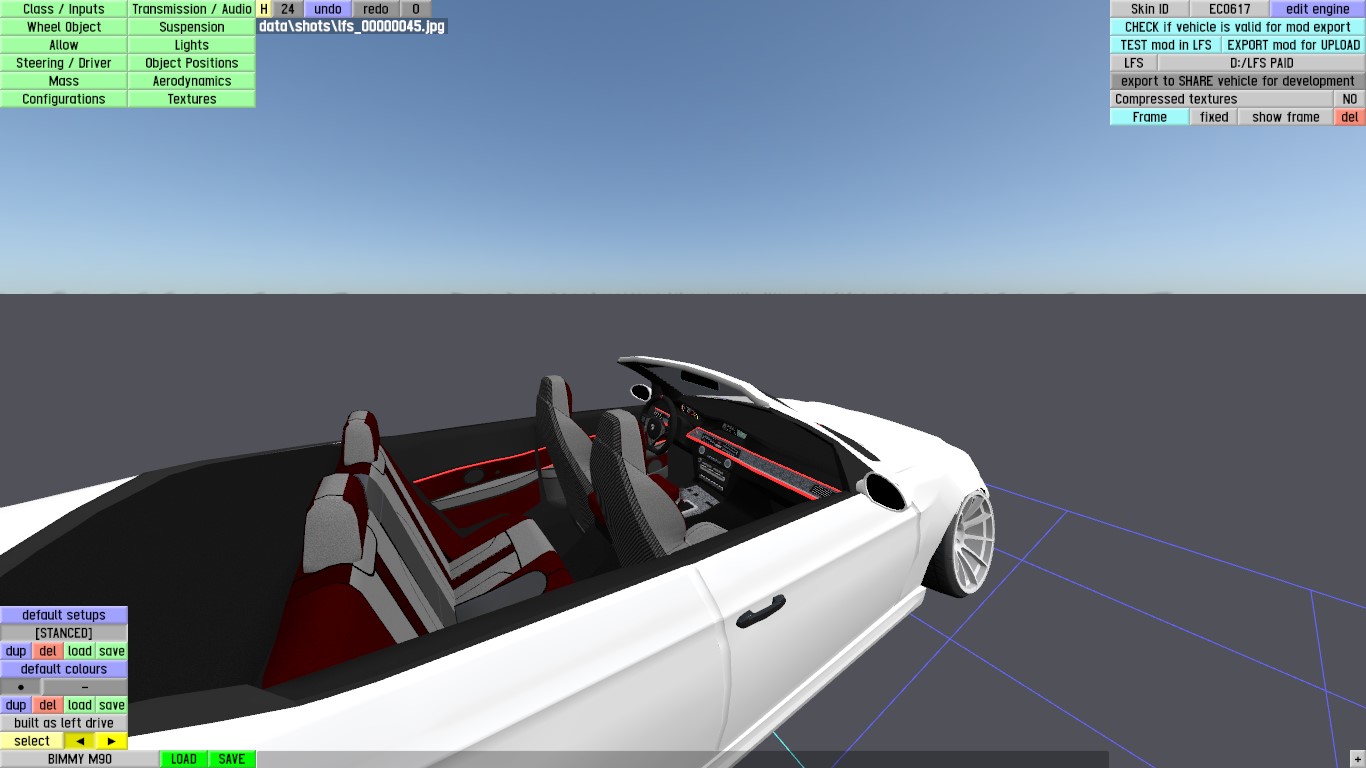Click the default setups header
Viewport: 1366px width, 768px height.
pyautogui.click(x=64, y=615)
